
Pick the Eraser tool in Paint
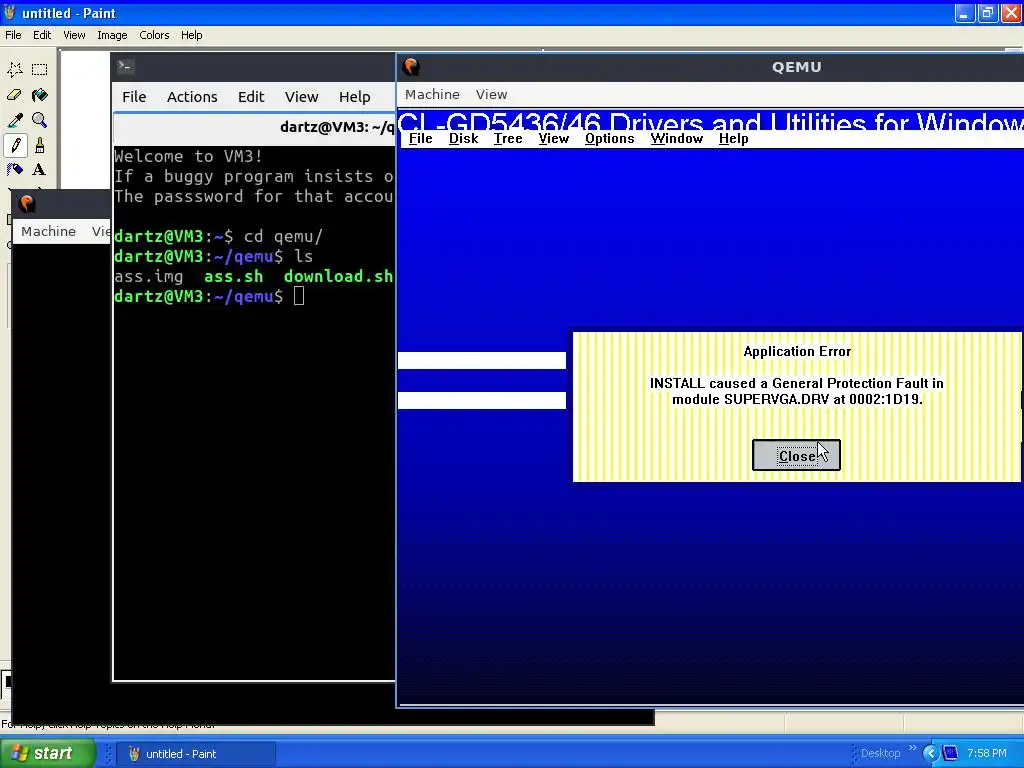click(x=15, y=95)
